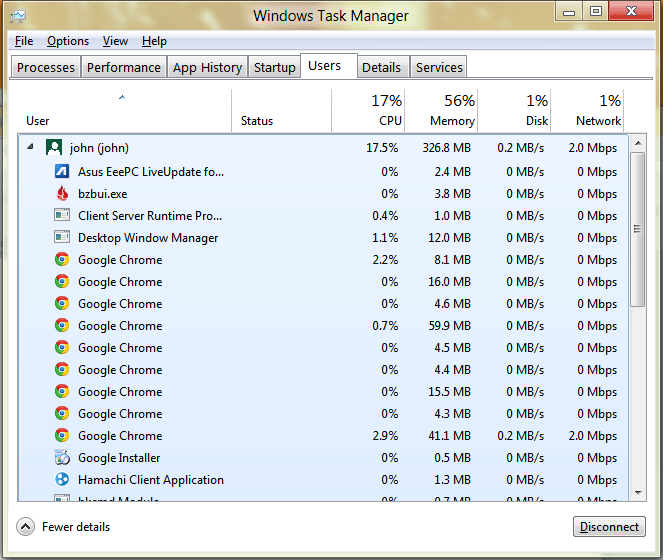Image resolution: width=664 pixels, height=560 pixels.
Task: Click the vertical scrollbar thumb
Action: click(x=637, y=229)
